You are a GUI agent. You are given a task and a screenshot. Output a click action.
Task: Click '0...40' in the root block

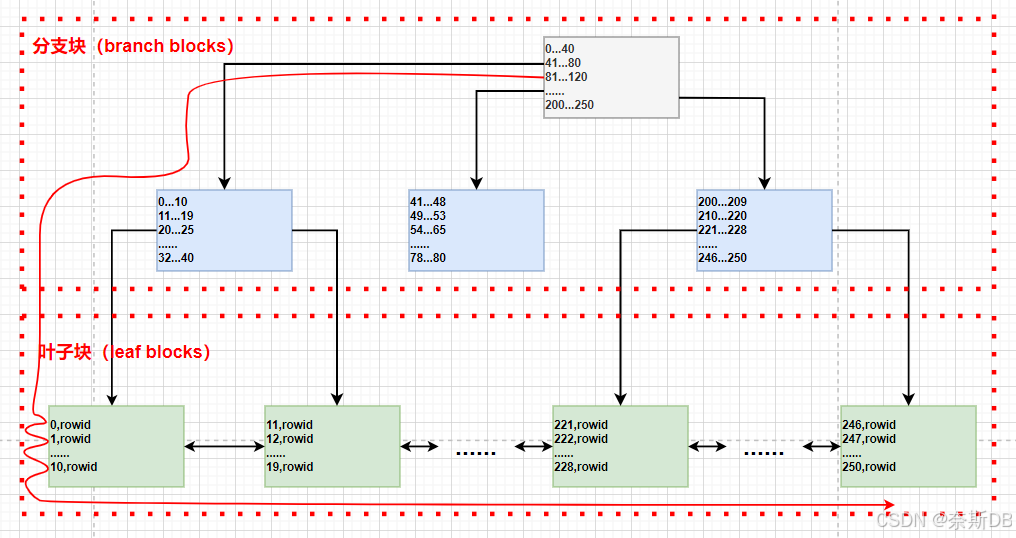coord(560,49)
